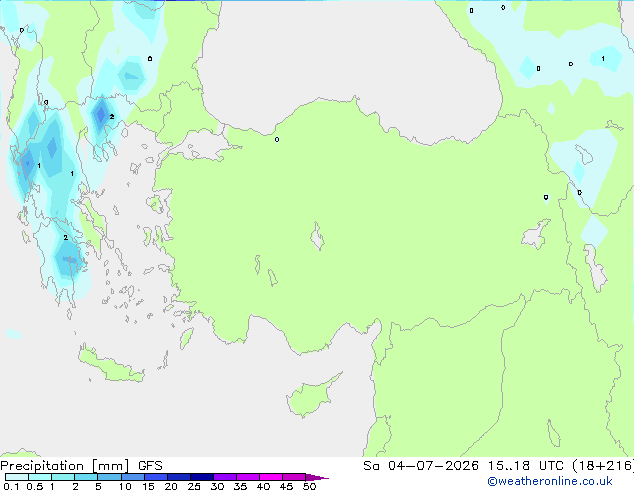Pick the 15–20 mm legend color box
634x490 pixels.
pyautogui.click(x=156, y=477)
